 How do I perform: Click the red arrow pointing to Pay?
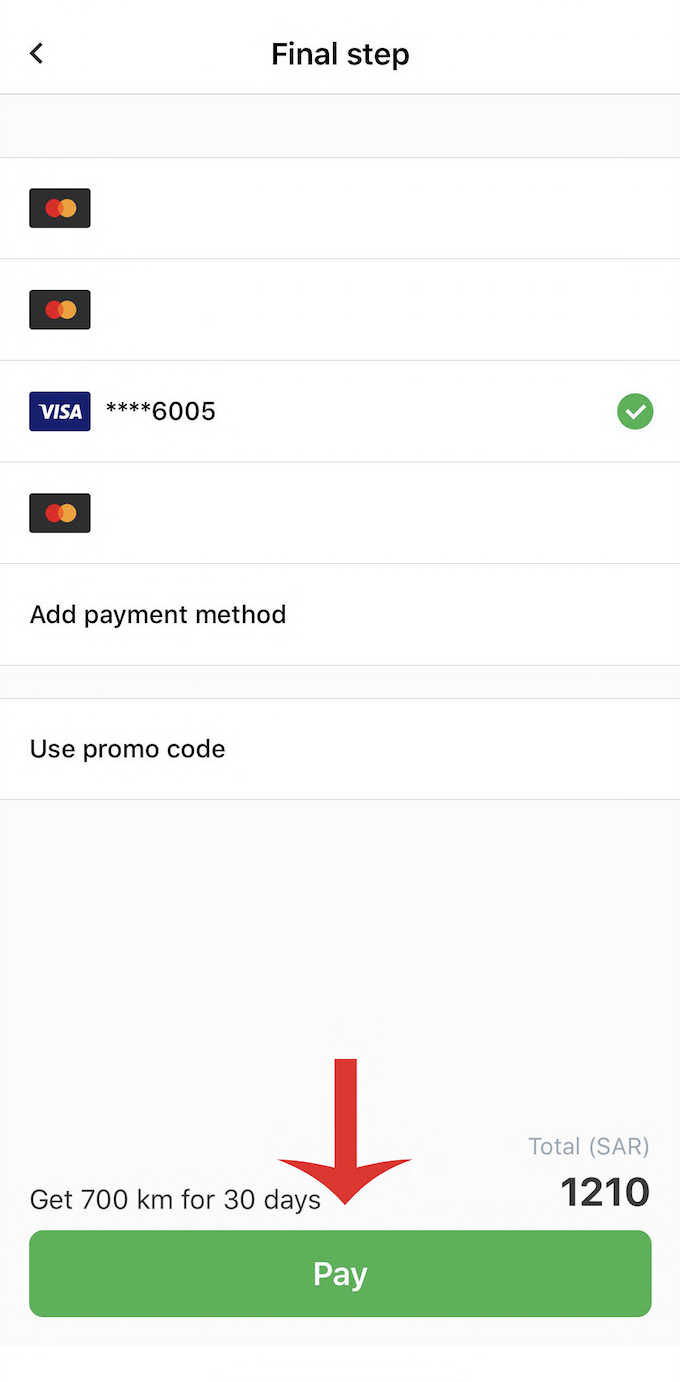345,1130
